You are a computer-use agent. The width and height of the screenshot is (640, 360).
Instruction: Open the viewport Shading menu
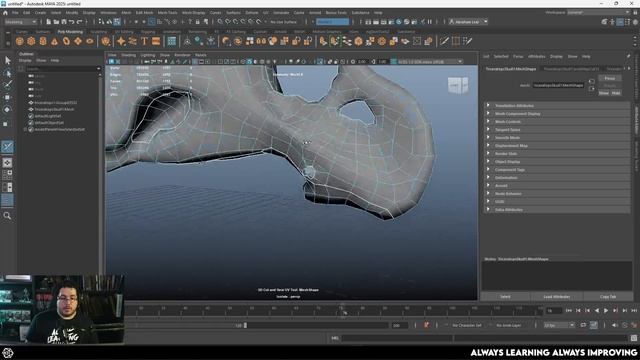coord(128,55)
